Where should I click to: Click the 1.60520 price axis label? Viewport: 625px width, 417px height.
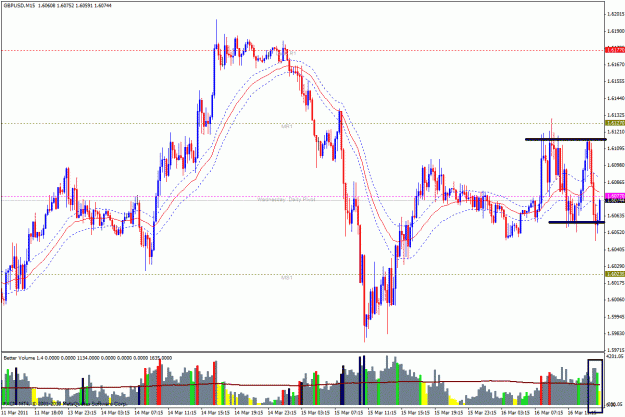[x=615, y=232]
